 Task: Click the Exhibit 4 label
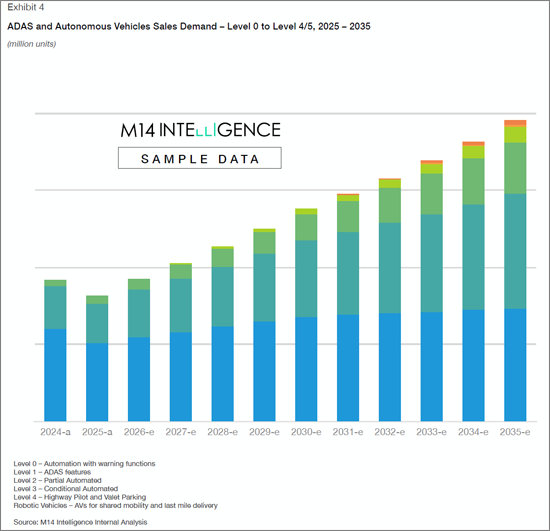click(26, 7)
